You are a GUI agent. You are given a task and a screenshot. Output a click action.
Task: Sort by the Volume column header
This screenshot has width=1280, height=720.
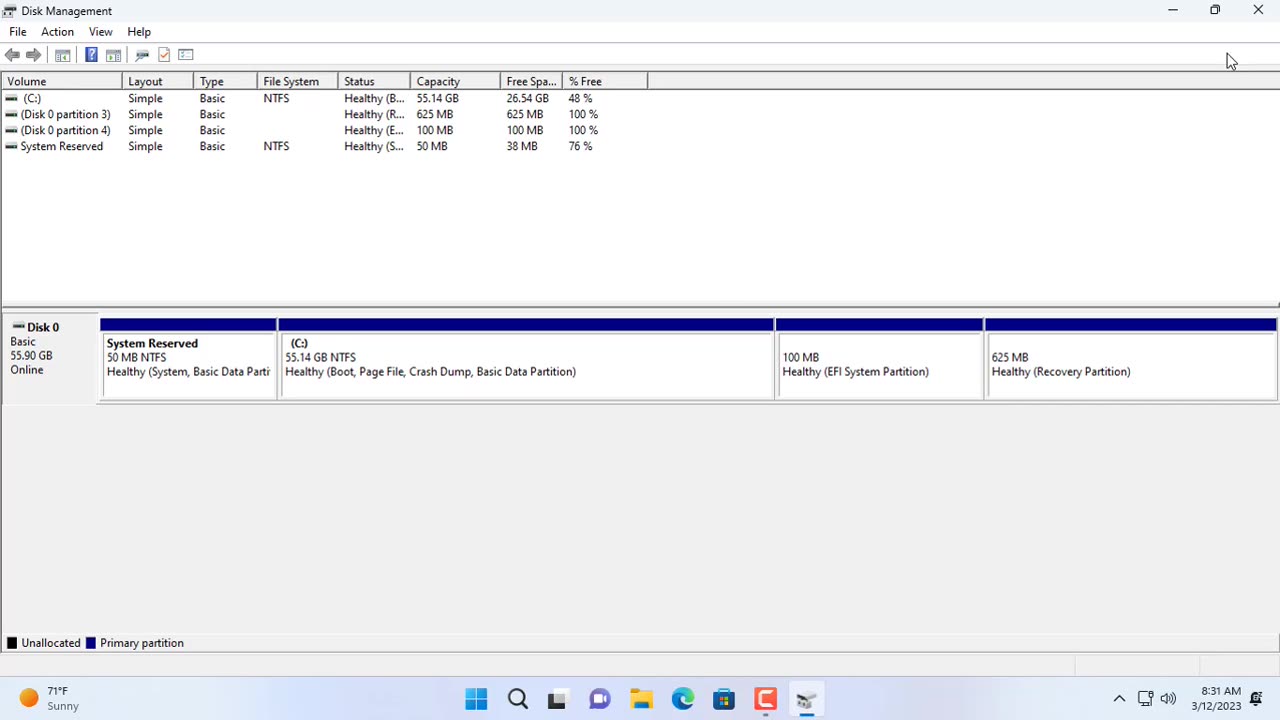tap(62, 81)
